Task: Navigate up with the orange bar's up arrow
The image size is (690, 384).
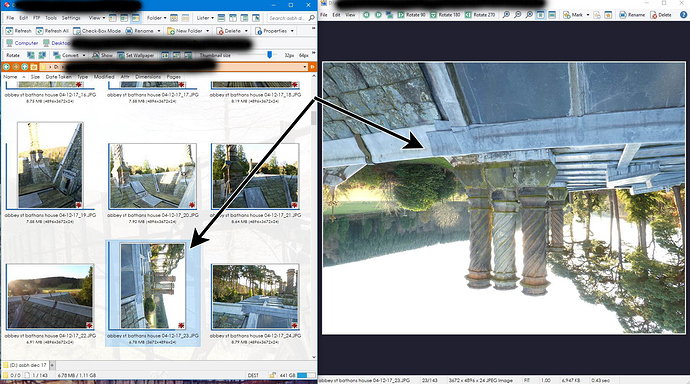Action: [x=25, y=67]
